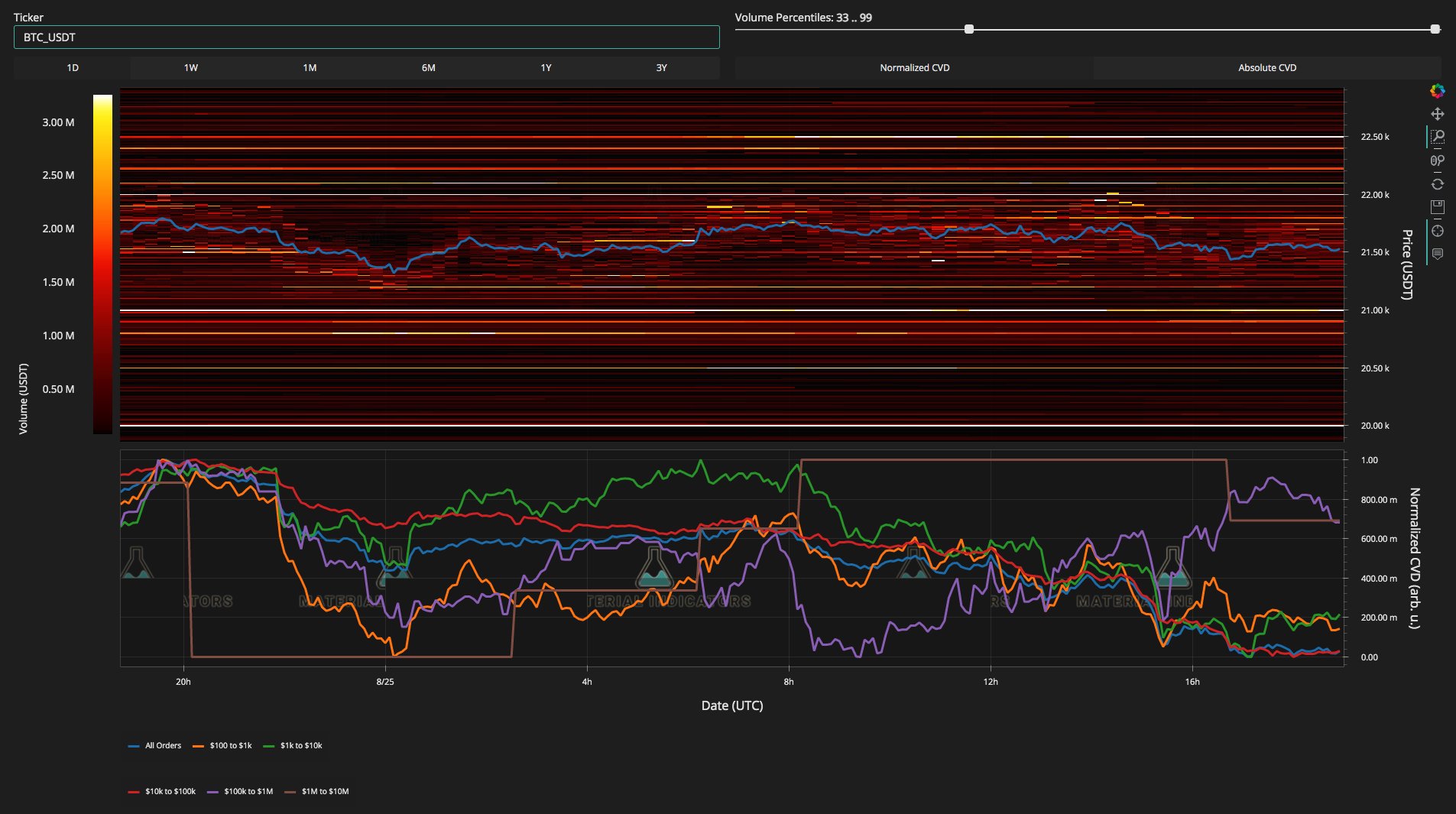Reset the chart view
The height and width of the screenshot is (814, 1456).
coord(1437,184)
